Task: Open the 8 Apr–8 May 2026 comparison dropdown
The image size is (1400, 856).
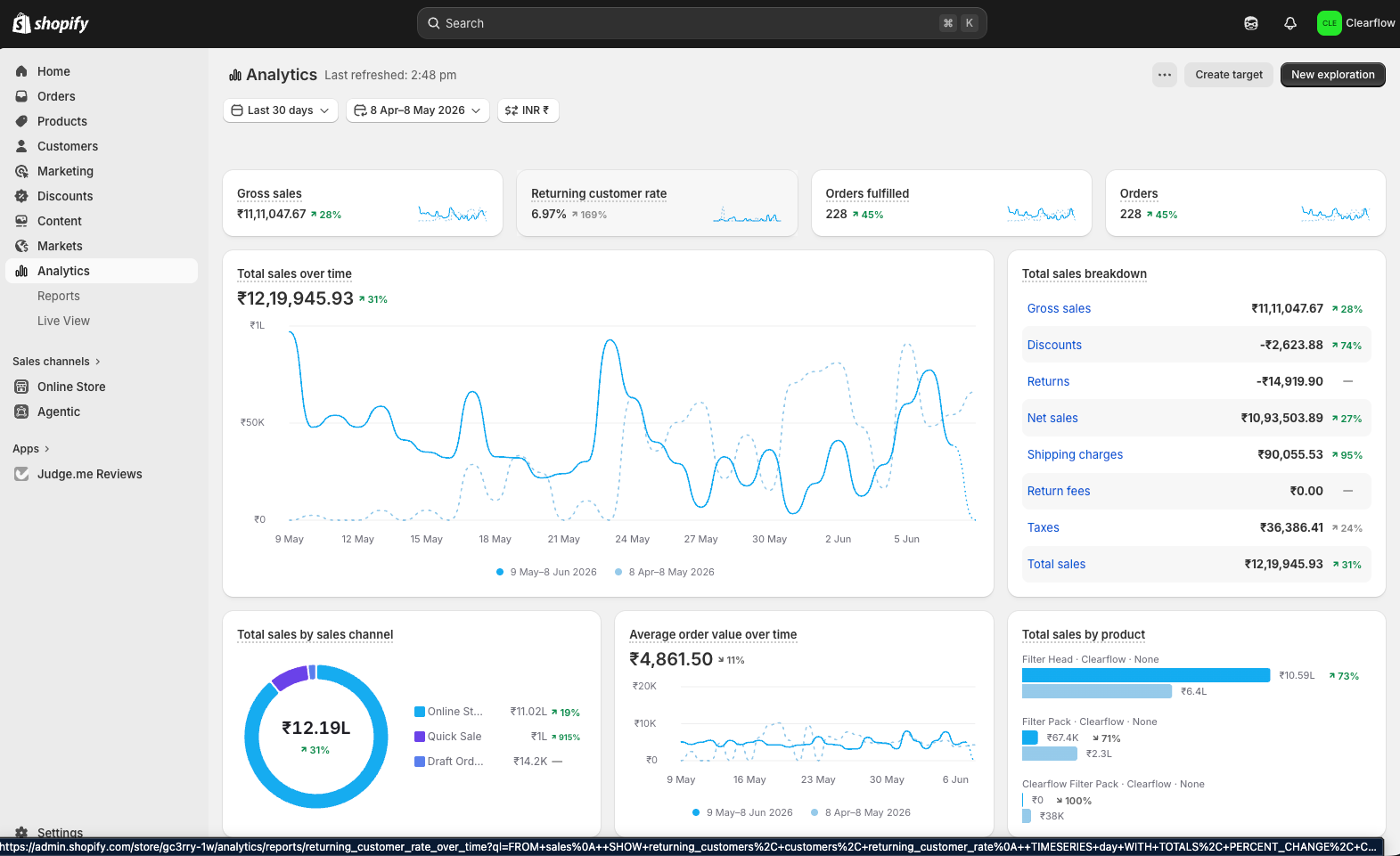Action: 417,110
